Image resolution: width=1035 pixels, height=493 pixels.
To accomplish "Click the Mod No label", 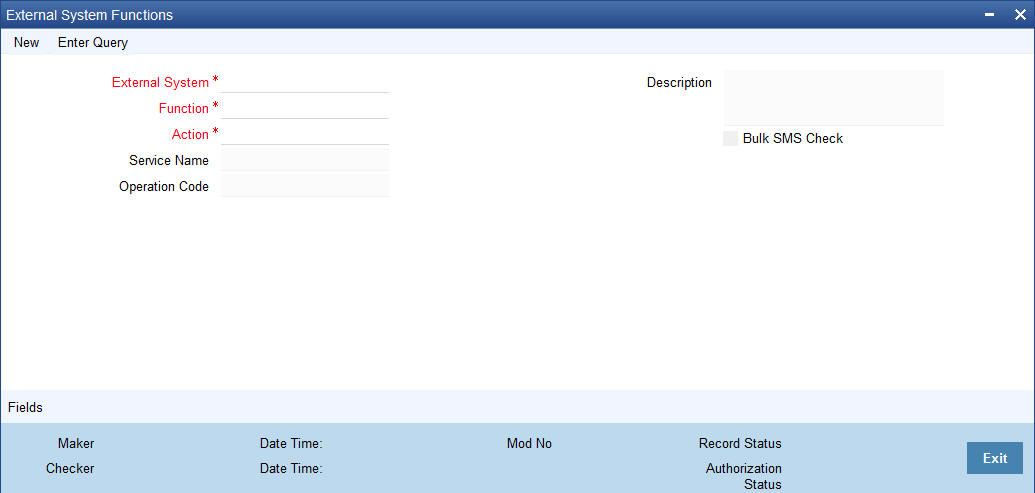I will click(529, 444).
